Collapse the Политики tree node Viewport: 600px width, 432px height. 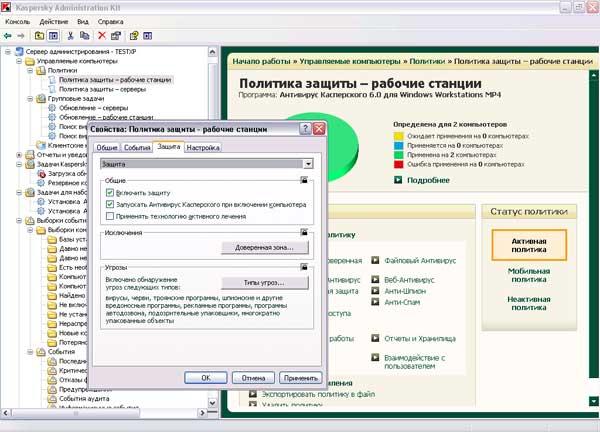30,70
